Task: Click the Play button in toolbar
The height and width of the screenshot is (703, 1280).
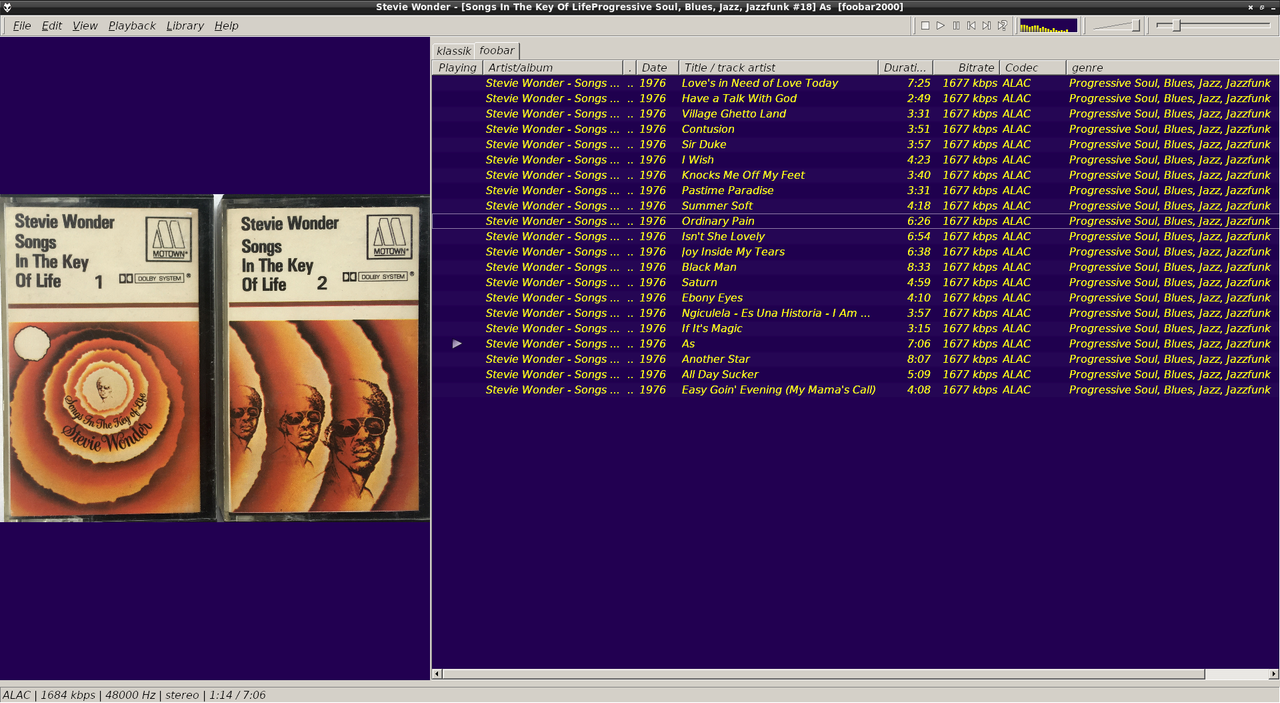Action: 941,25
